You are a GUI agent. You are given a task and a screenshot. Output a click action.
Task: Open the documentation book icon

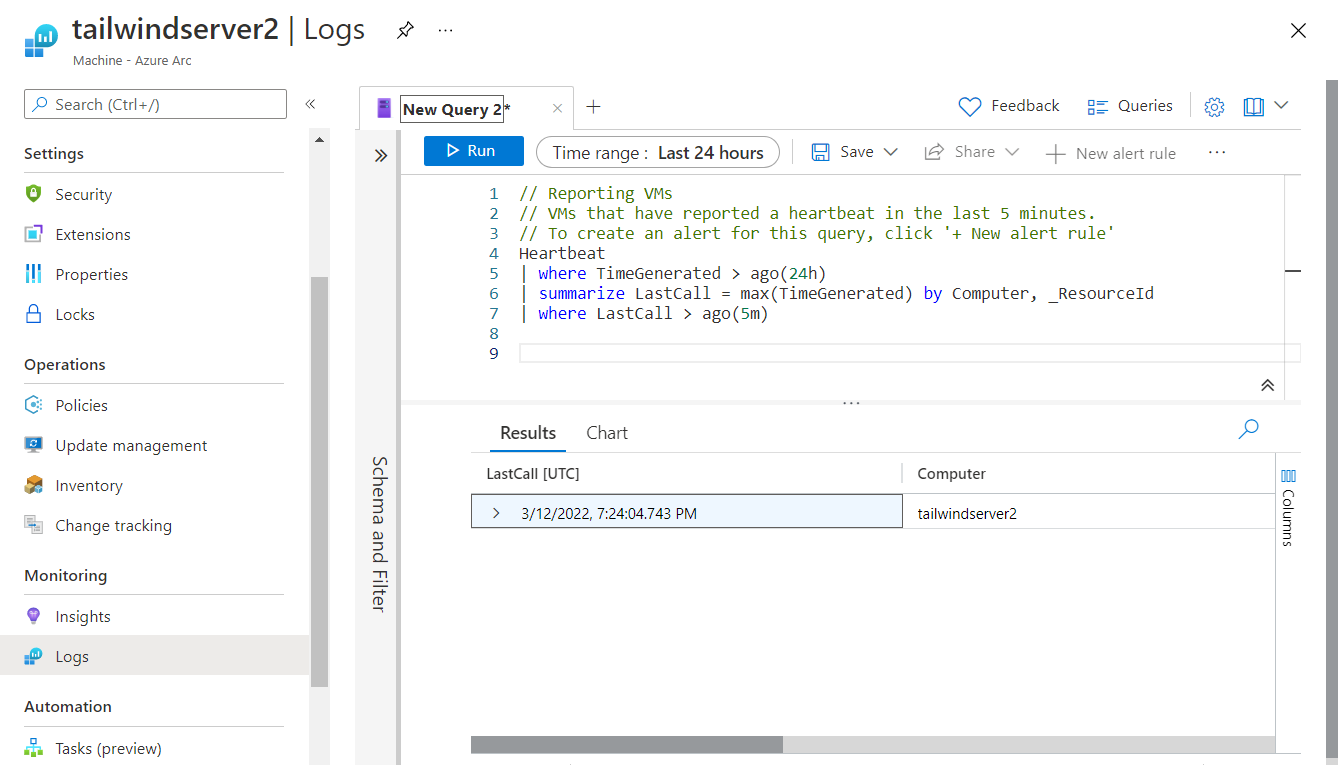coord(1254,107)
